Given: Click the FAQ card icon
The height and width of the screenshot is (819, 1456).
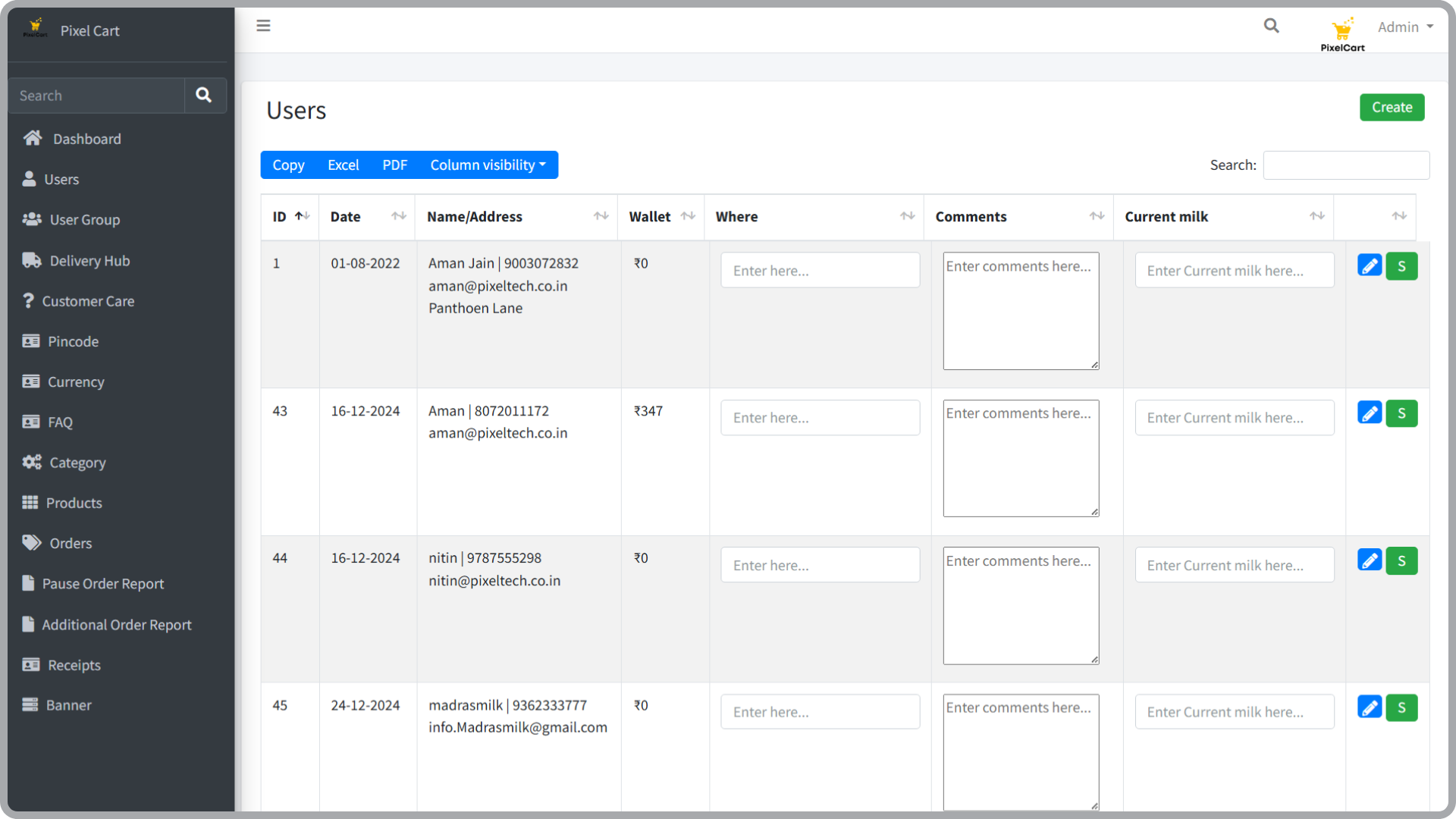Looking at the screenshot, I should pyautogui.click(x=31, y=422).
